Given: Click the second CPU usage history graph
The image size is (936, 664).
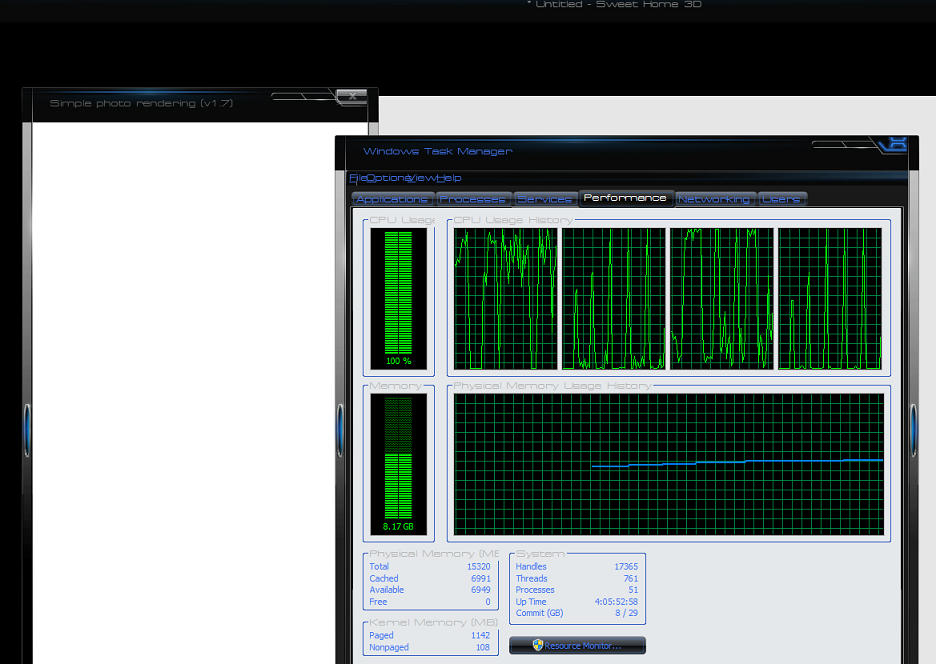Looking at the screenshot, I should pyautogui.click(x=614, y=299).
